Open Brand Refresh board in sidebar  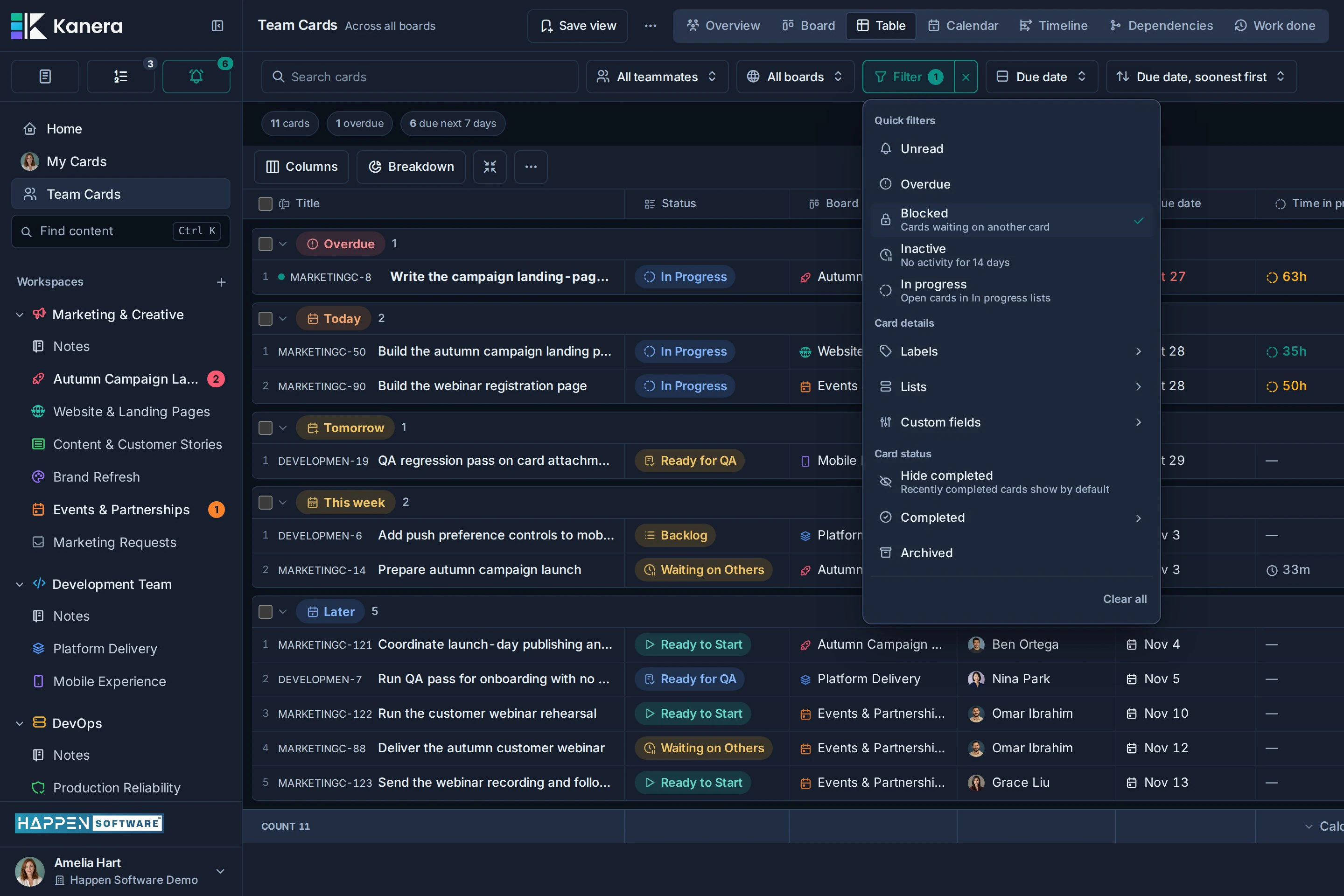[120, 477]
